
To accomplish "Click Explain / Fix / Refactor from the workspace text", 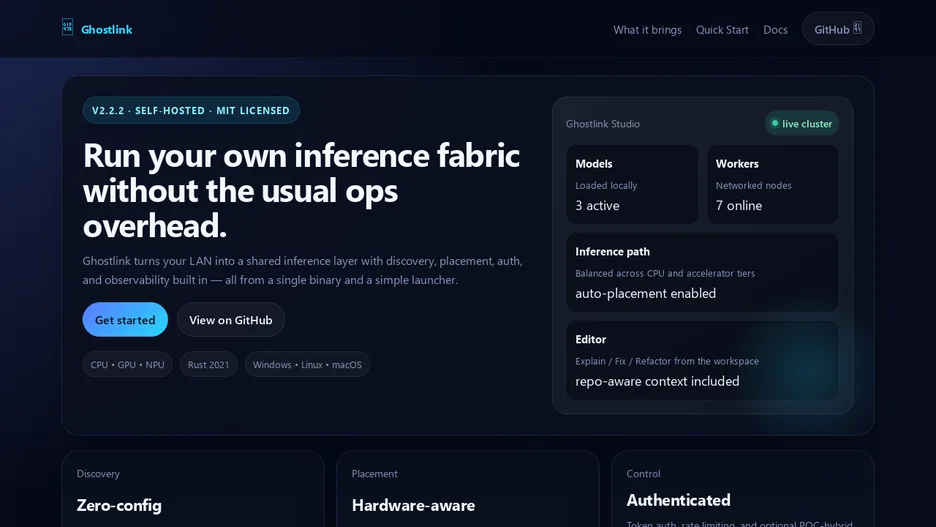I will pyautogui.click(x=667, y=361).
